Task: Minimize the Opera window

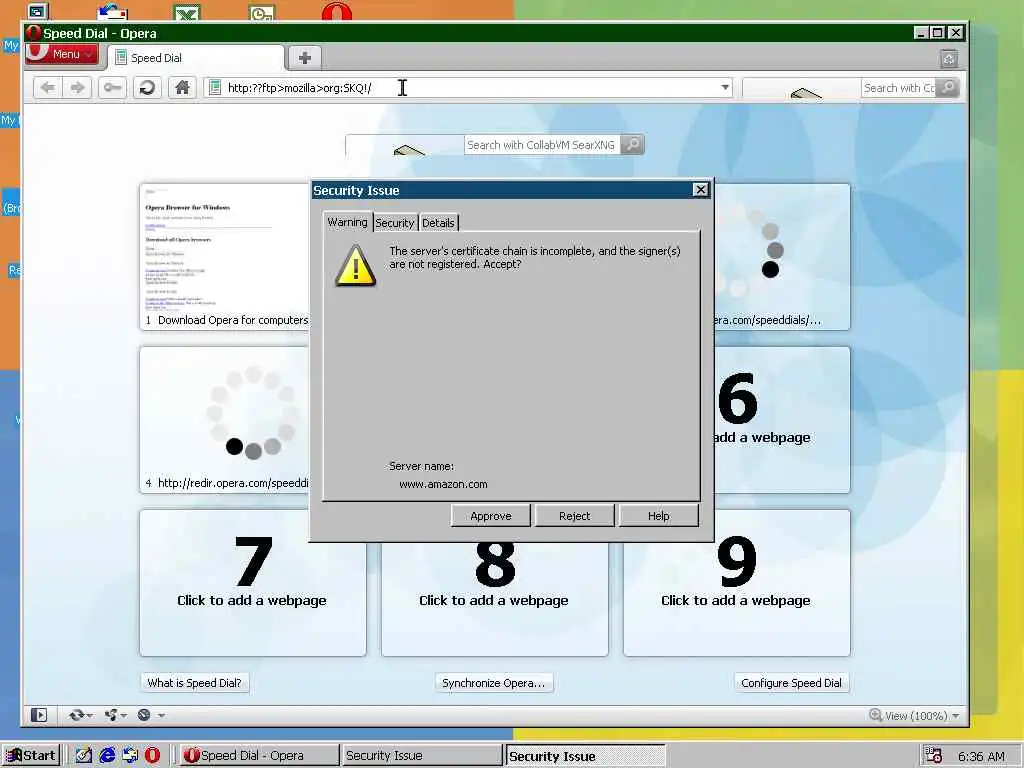Action: click(921, 33)
